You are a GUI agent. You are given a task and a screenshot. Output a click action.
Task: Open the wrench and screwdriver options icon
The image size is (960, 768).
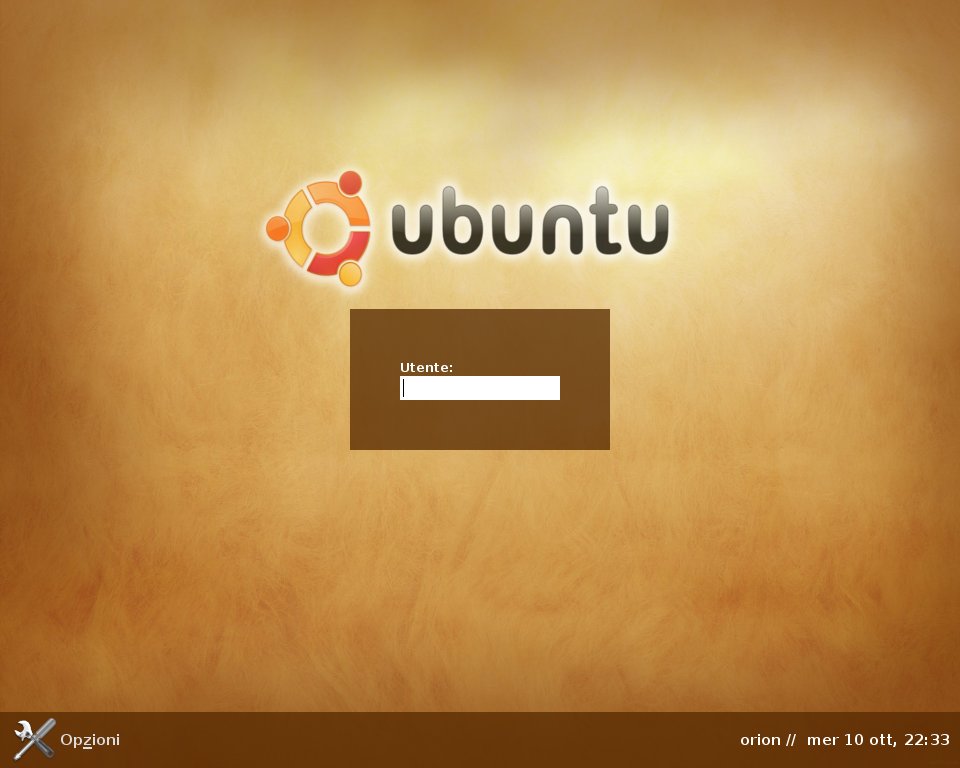click(x=34, y=739)
